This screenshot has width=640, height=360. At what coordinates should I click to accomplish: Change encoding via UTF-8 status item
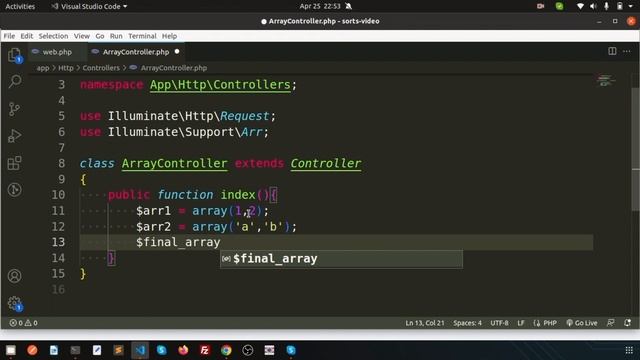click(x=499, y=323)
